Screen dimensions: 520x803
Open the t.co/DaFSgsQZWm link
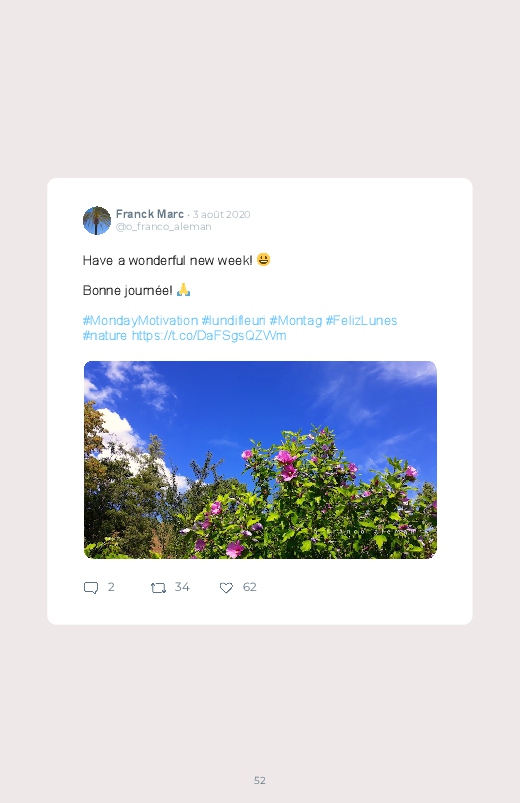tap(209, 335)
